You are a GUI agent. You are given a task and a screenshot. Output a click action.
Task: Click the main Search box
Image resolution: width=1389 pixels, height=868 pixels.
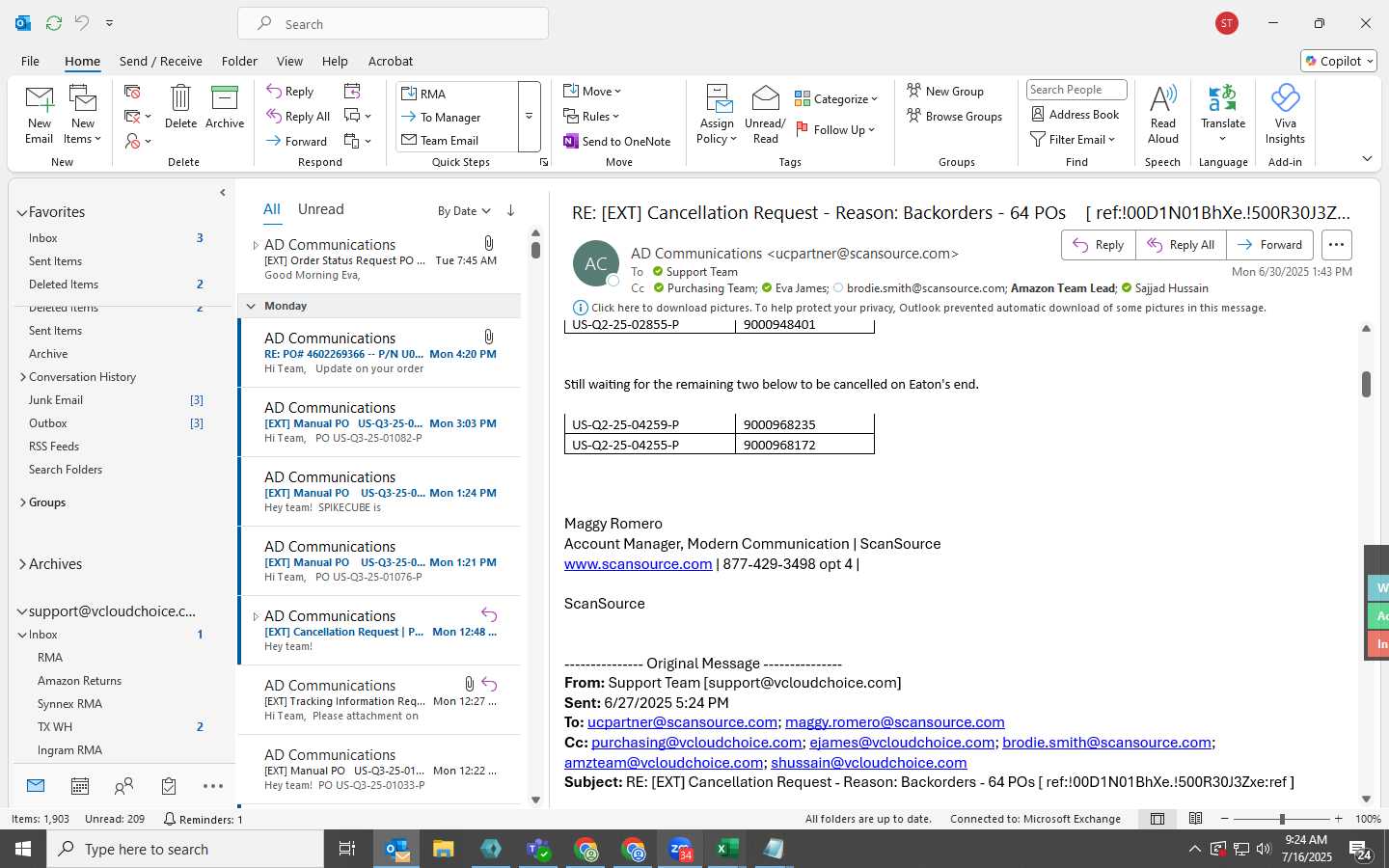click(394, 24)
